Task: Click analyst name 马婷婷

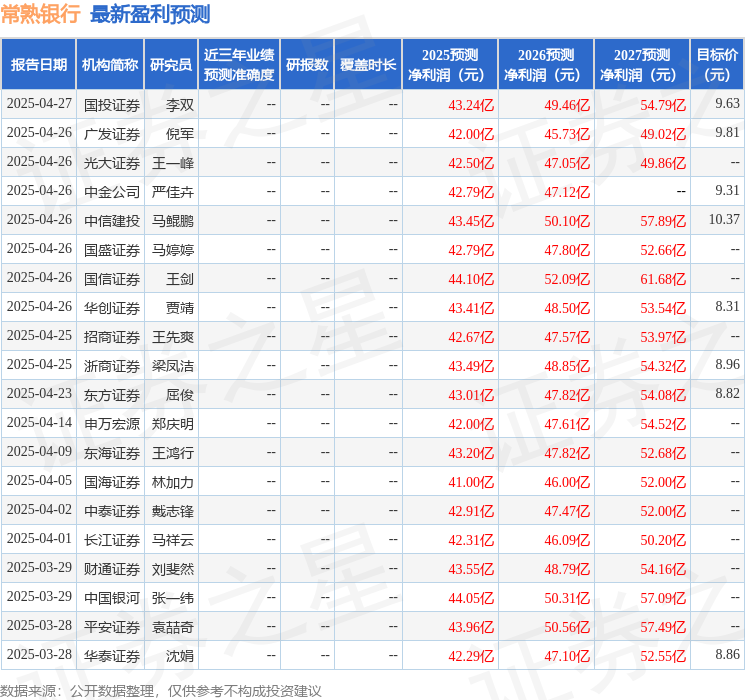Action: 172,250
